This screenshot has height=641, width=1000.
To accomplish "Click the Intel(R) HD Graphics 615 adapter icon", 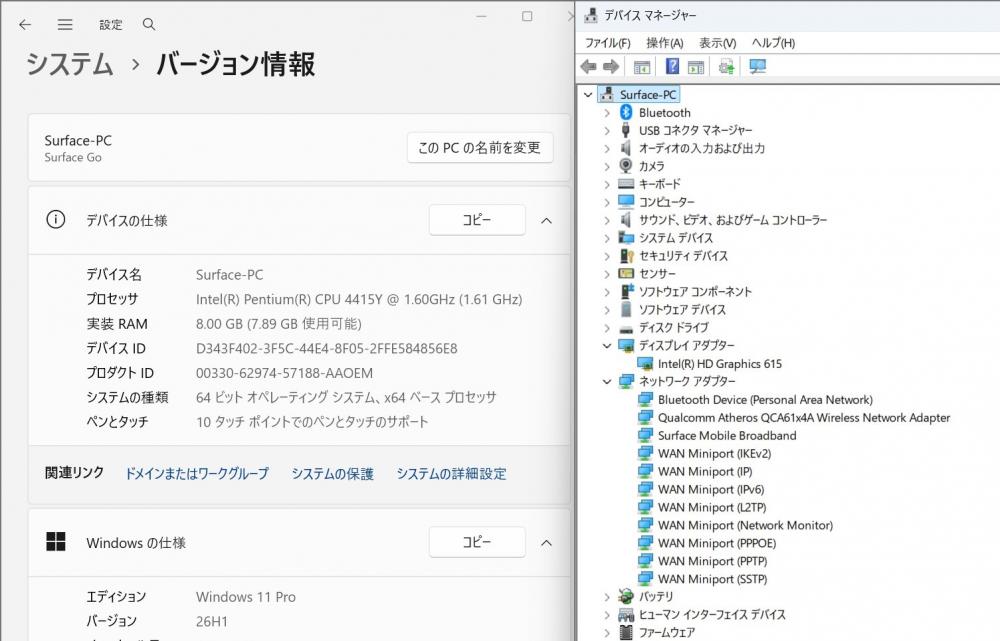I will (645, 364).
